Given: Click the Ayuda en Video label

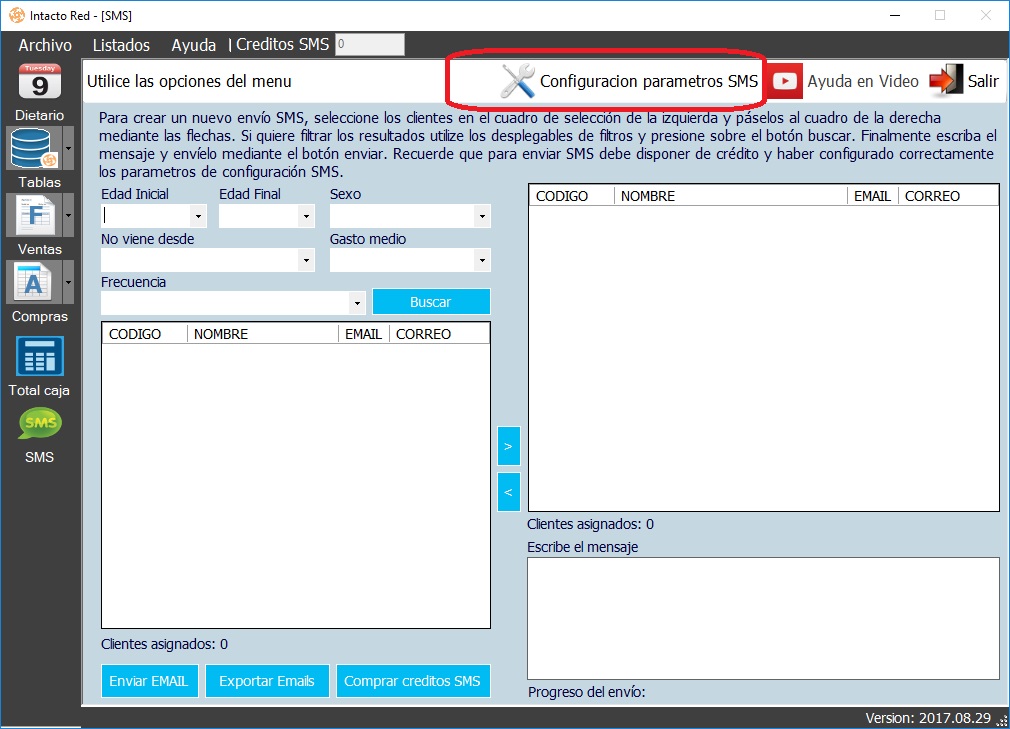Looking at the screenshot, I should (x=863, y=81).
